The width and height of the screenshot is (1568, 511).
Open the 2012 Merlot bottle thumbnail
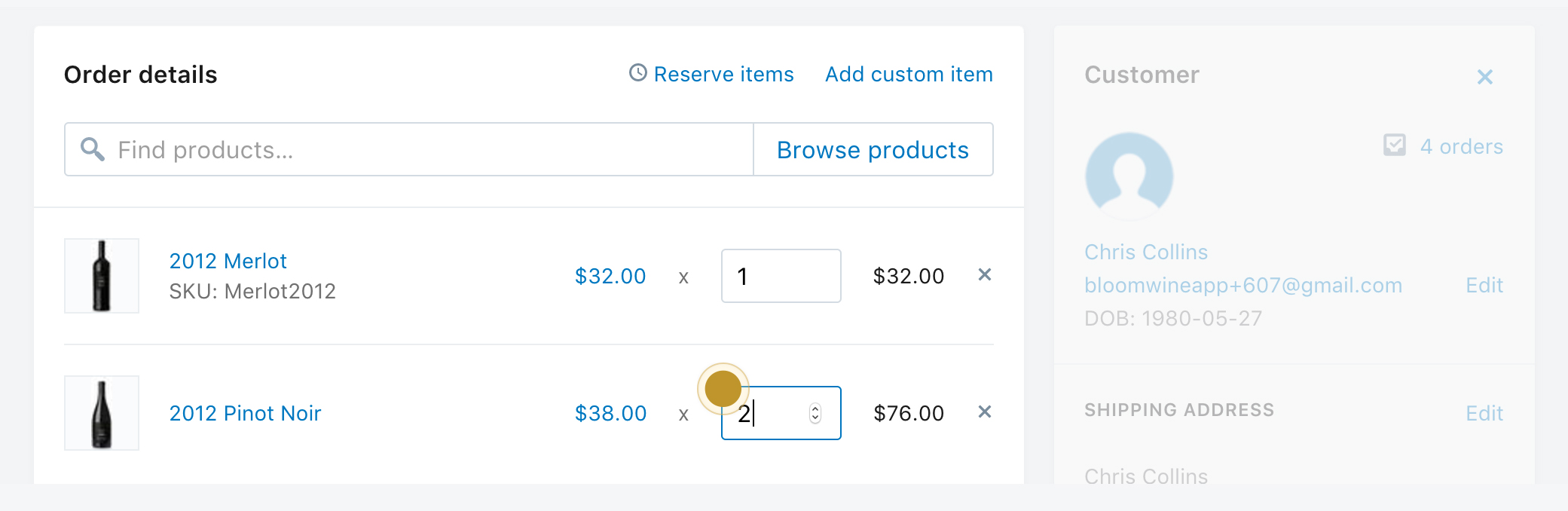(102, 276)
